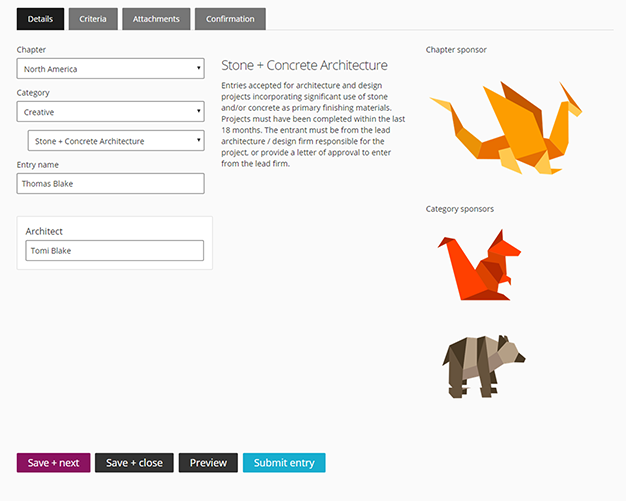Click the Category sponsors label

(459, 209)
